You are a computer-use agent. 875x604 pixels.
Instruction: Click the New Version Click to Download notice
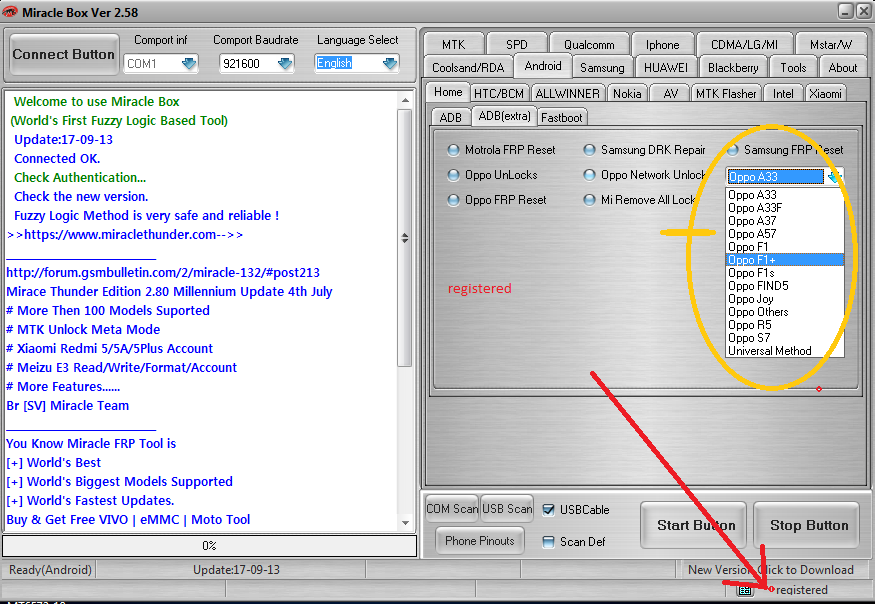coord(771,570)
